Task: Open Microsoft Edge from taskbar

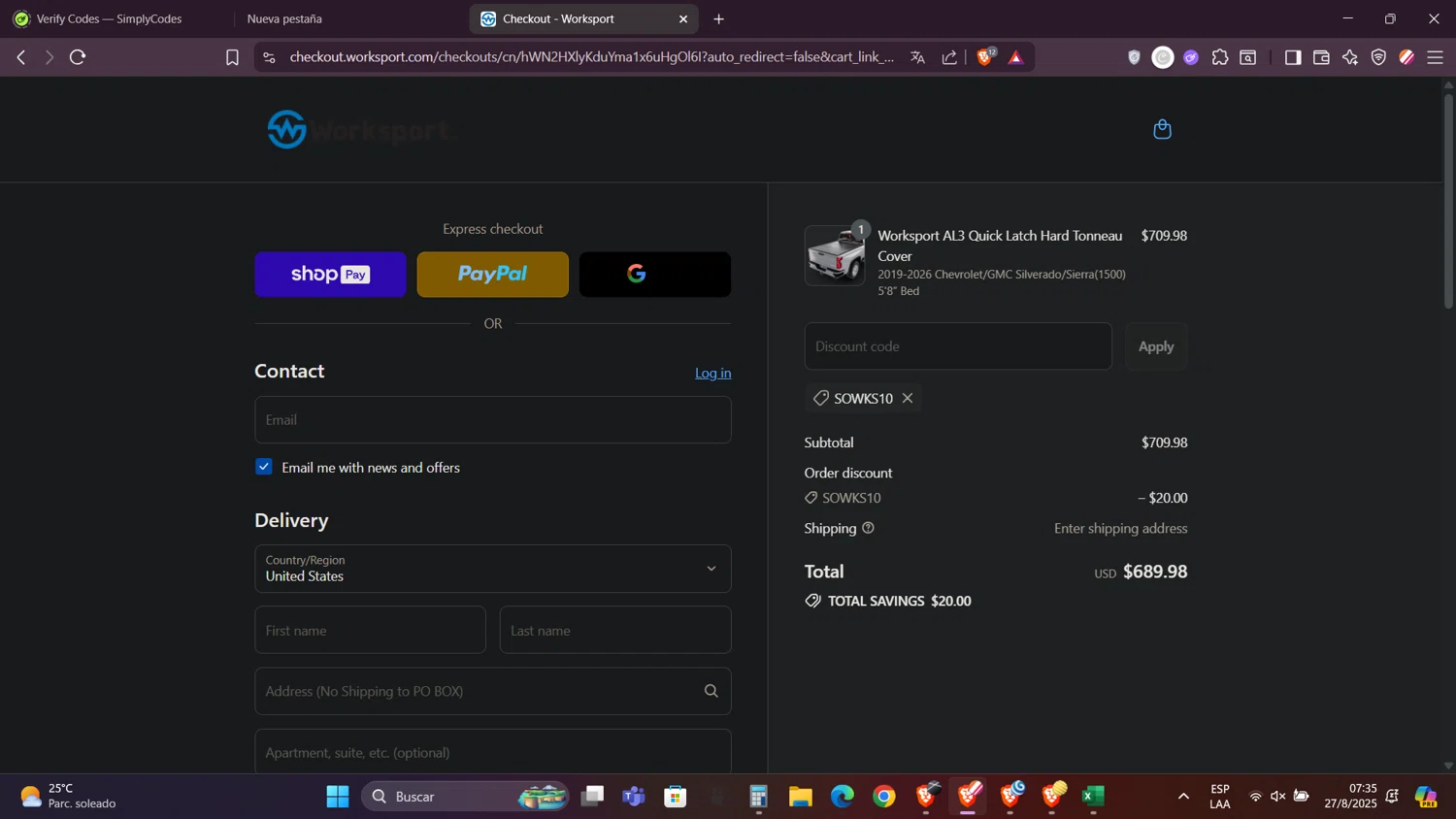Action: [842, 797]
